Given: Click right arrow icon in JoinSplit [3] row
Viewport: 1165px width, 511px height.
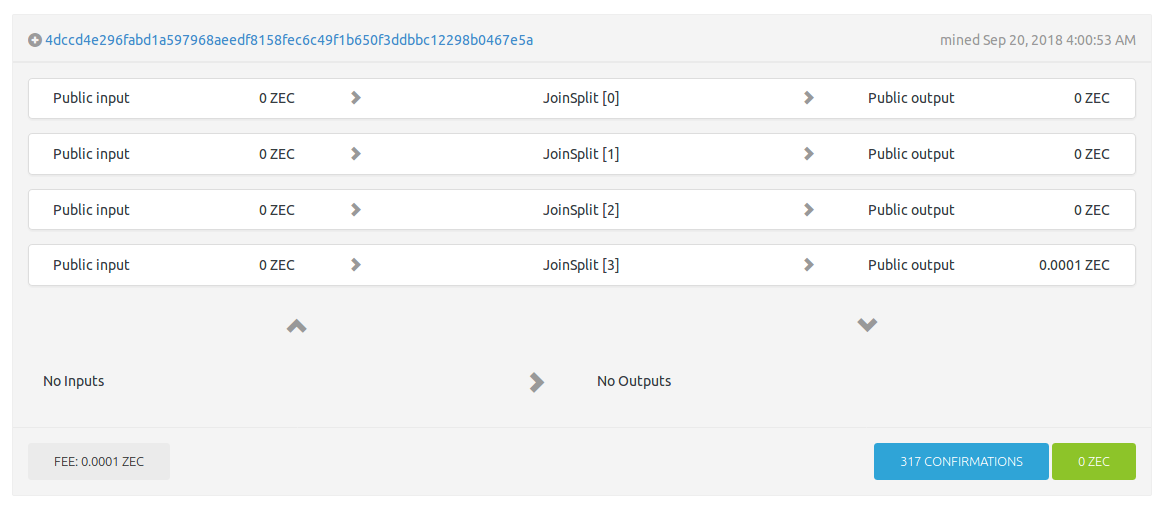Looking at the screenshot, I should pyautogui.click(x=809, y=265).
